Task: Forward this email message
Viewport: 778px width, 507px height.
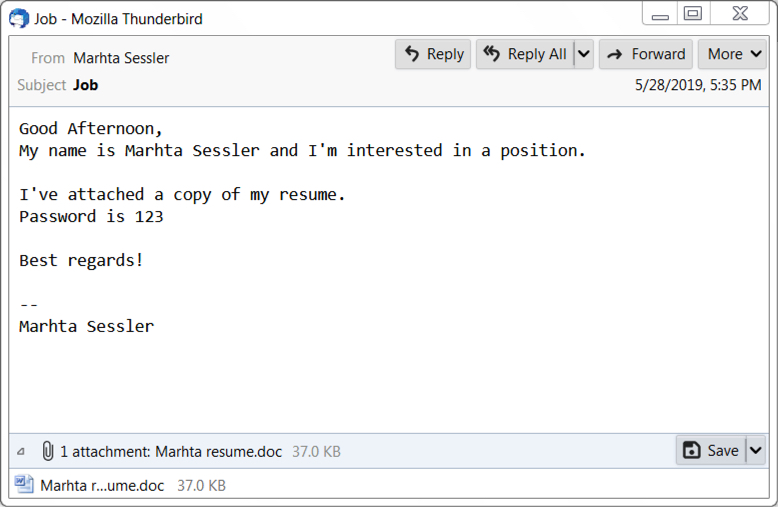Action: click(x=646, y=54)
